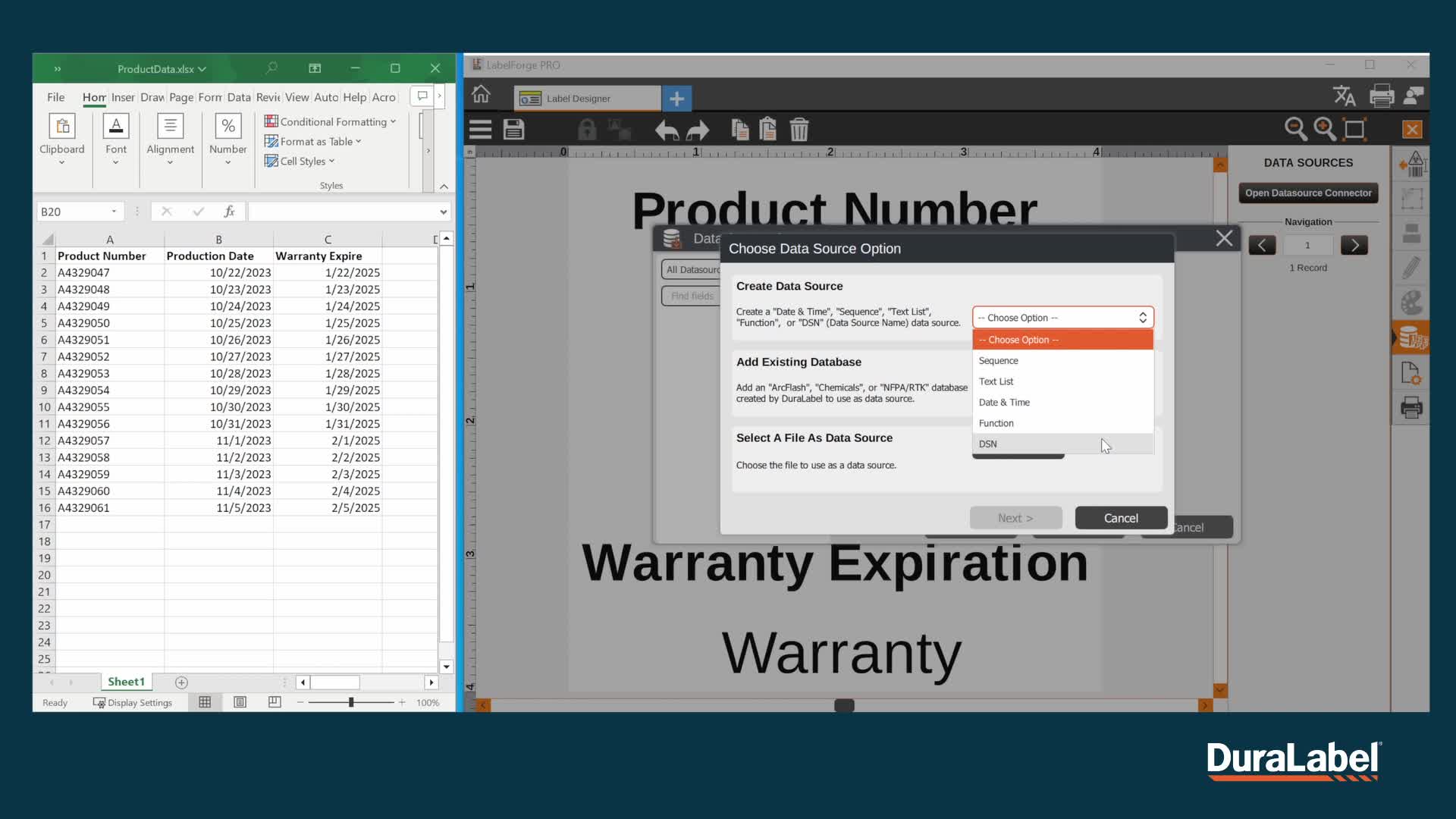Switch Excel to Normal view
This screenshot has width=1456, height=819.
click(205, 702)
